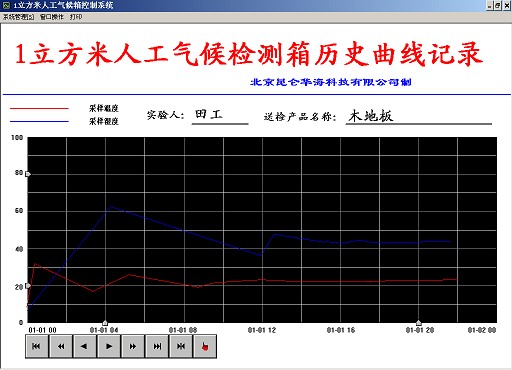Click the red hand pointer button
The width and height of the screenshot is (512, 370).
click(x=205, y=346)
